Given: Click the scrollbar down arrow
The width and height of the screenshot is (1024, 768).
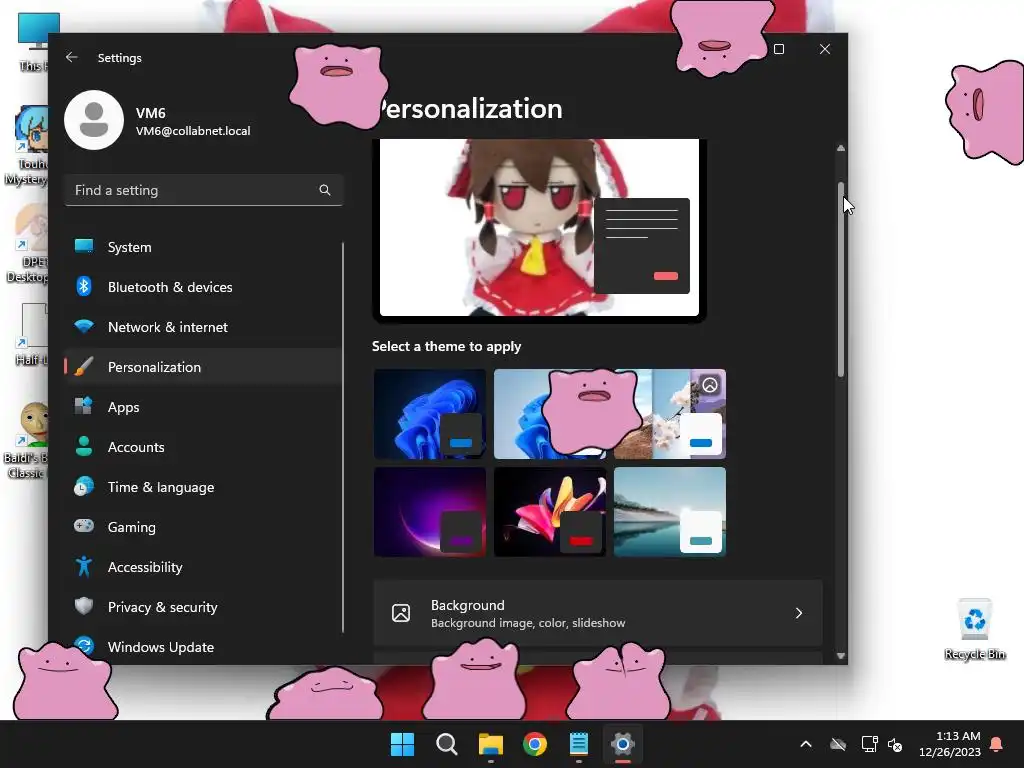Looking at the screenshot, I should pos(841,656).
